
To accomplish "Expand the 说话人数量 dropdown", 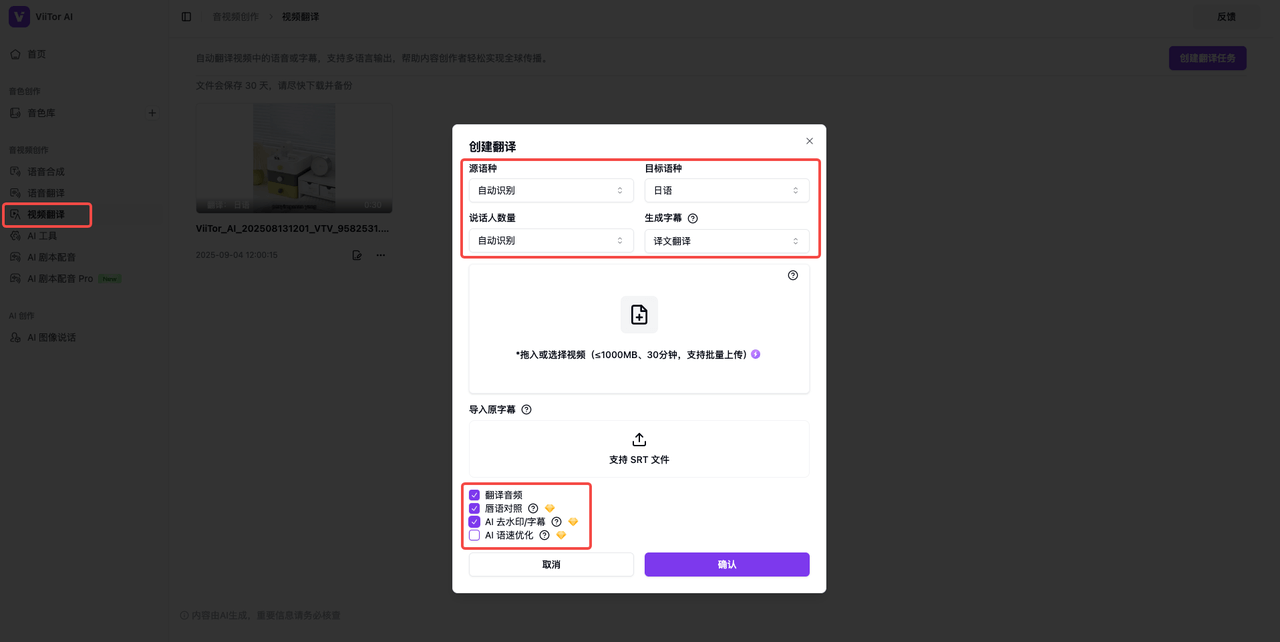I will pyautogui.click(x=551, y=241).
